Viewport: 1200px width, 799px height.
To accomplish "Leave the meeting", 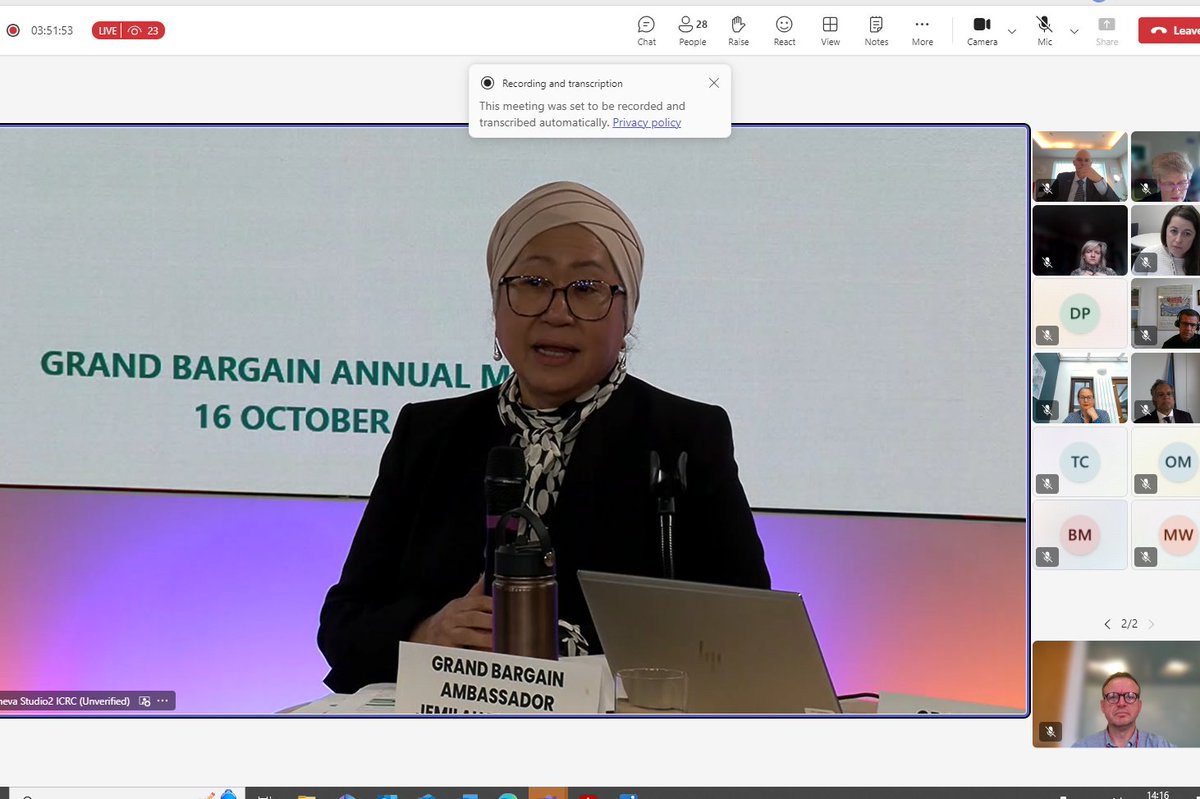I will 1170,30.
